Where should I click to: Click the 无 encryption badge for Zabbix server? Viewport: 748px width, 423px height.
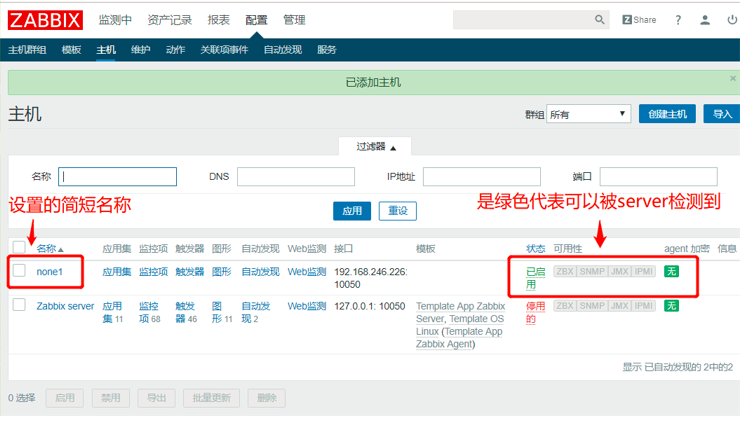671,306
